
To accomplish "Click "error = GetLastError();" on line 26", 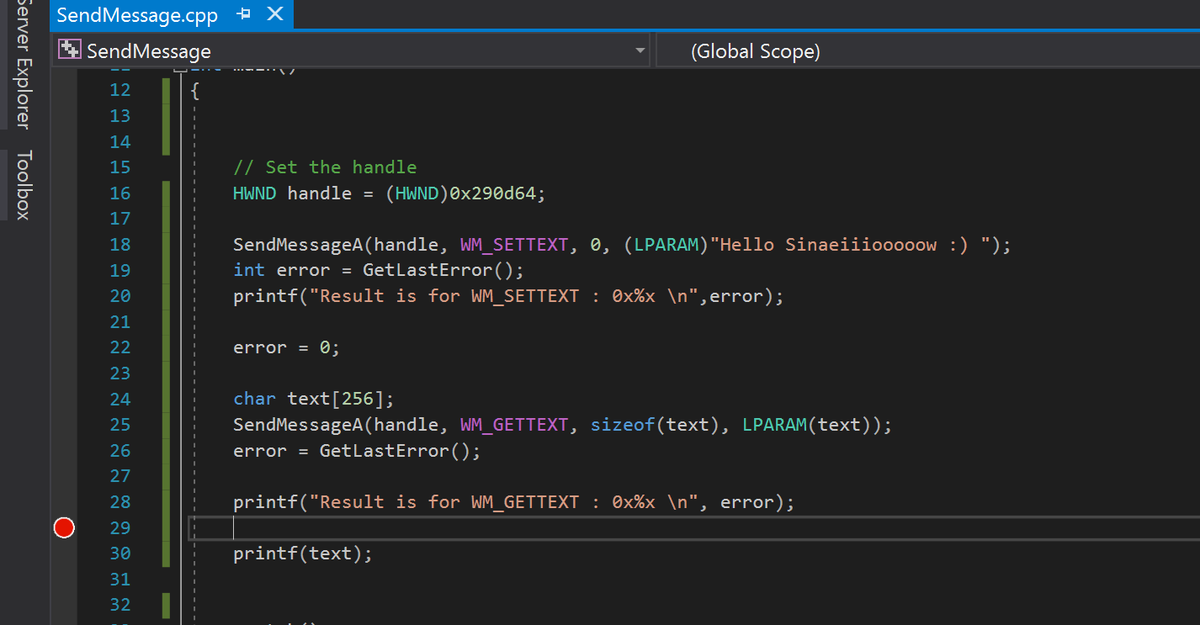I will pyautogui.click(x=357, y=451).
